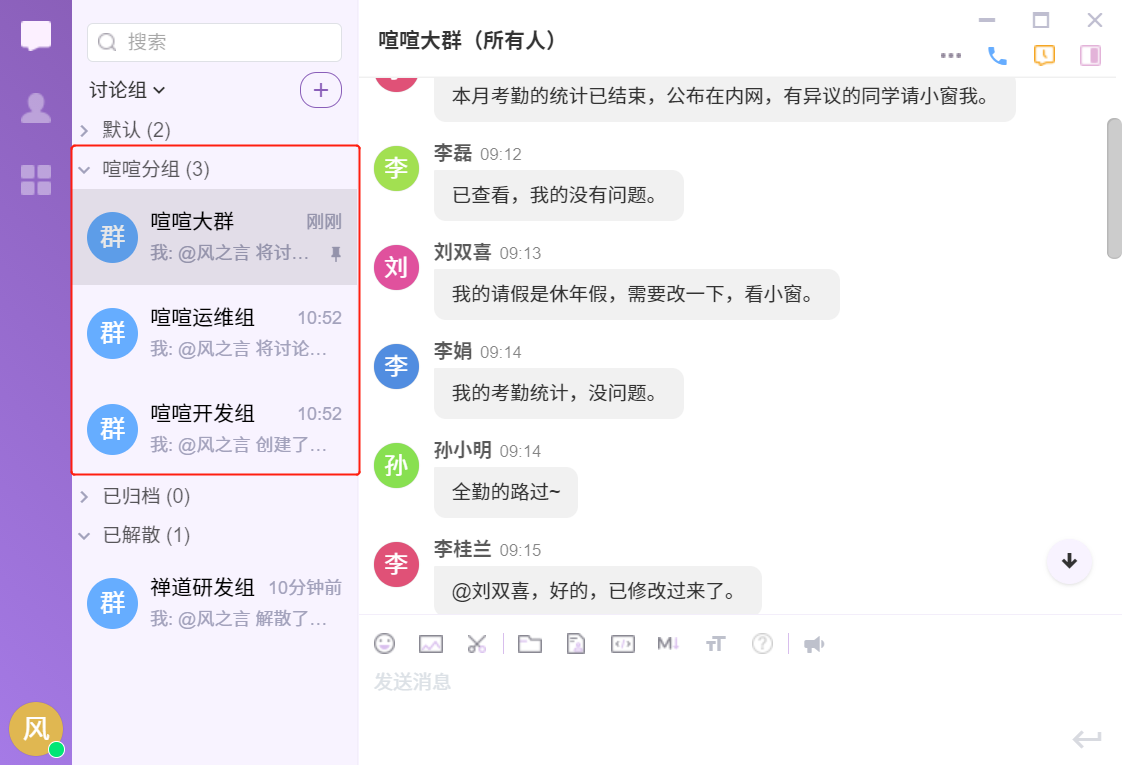Start a voice call with phone icon
1122x765 pixels.
coord(997,56)
